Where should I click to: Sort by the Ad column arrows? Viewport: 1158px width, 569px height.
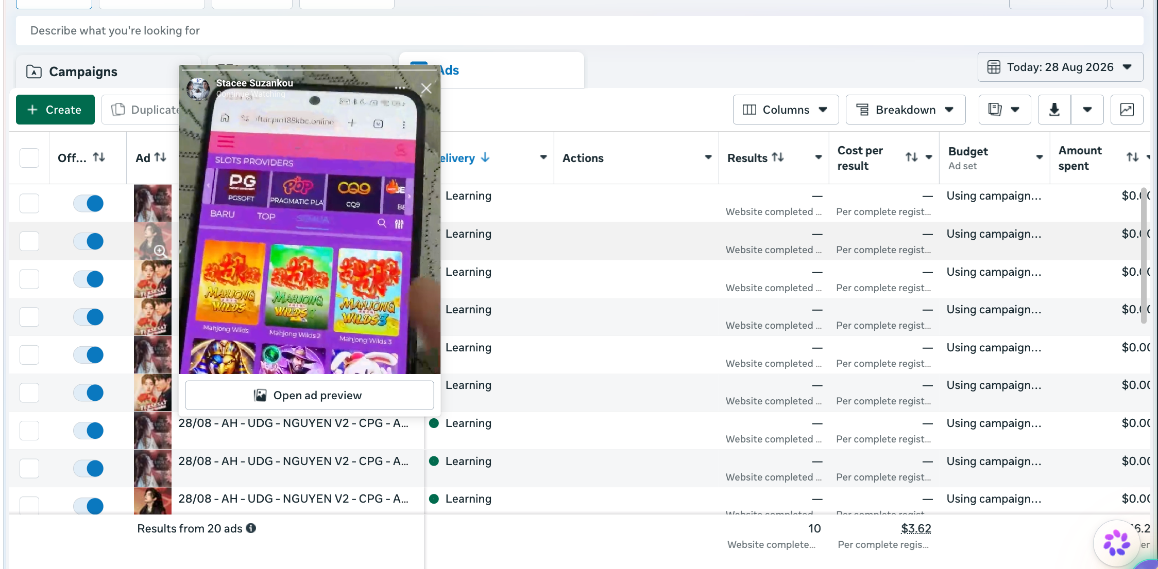pos(160,157)
